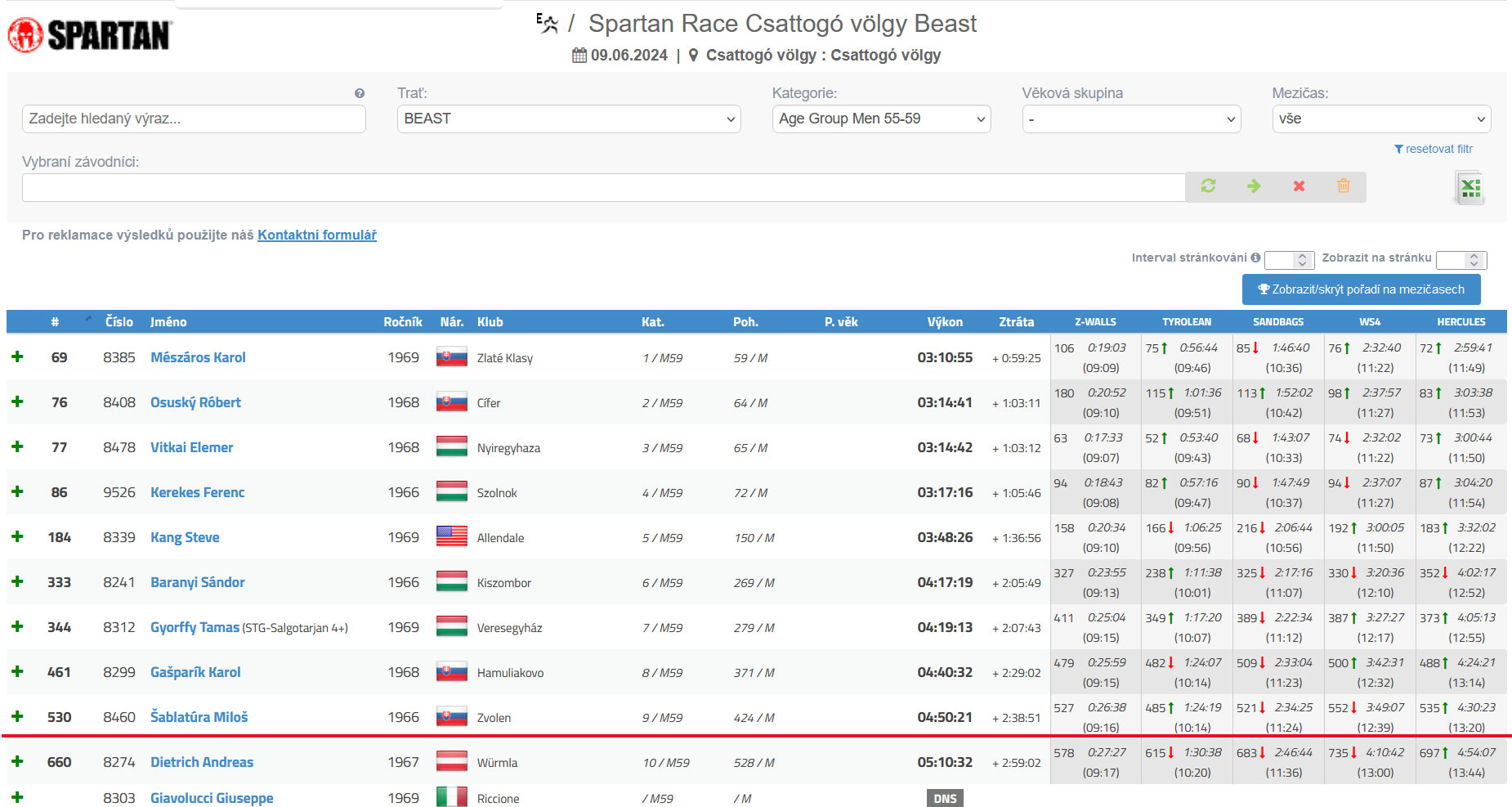The width and height of the screenshot is (1512, 807).
Task: Open the Mezičas dropdown showing vše
Action: point(1381,119)
